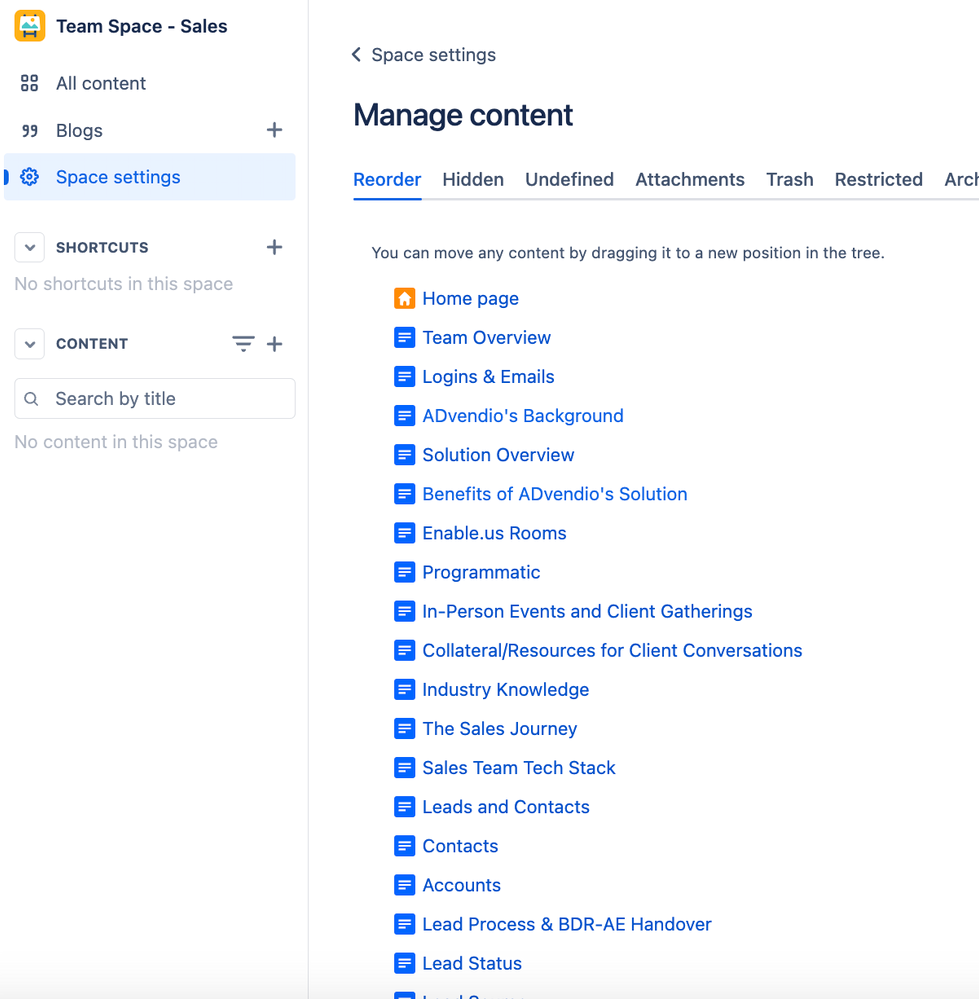Open the Enable.us Rooms page
The width and height of the screenshot is (979, 999).
494,533
